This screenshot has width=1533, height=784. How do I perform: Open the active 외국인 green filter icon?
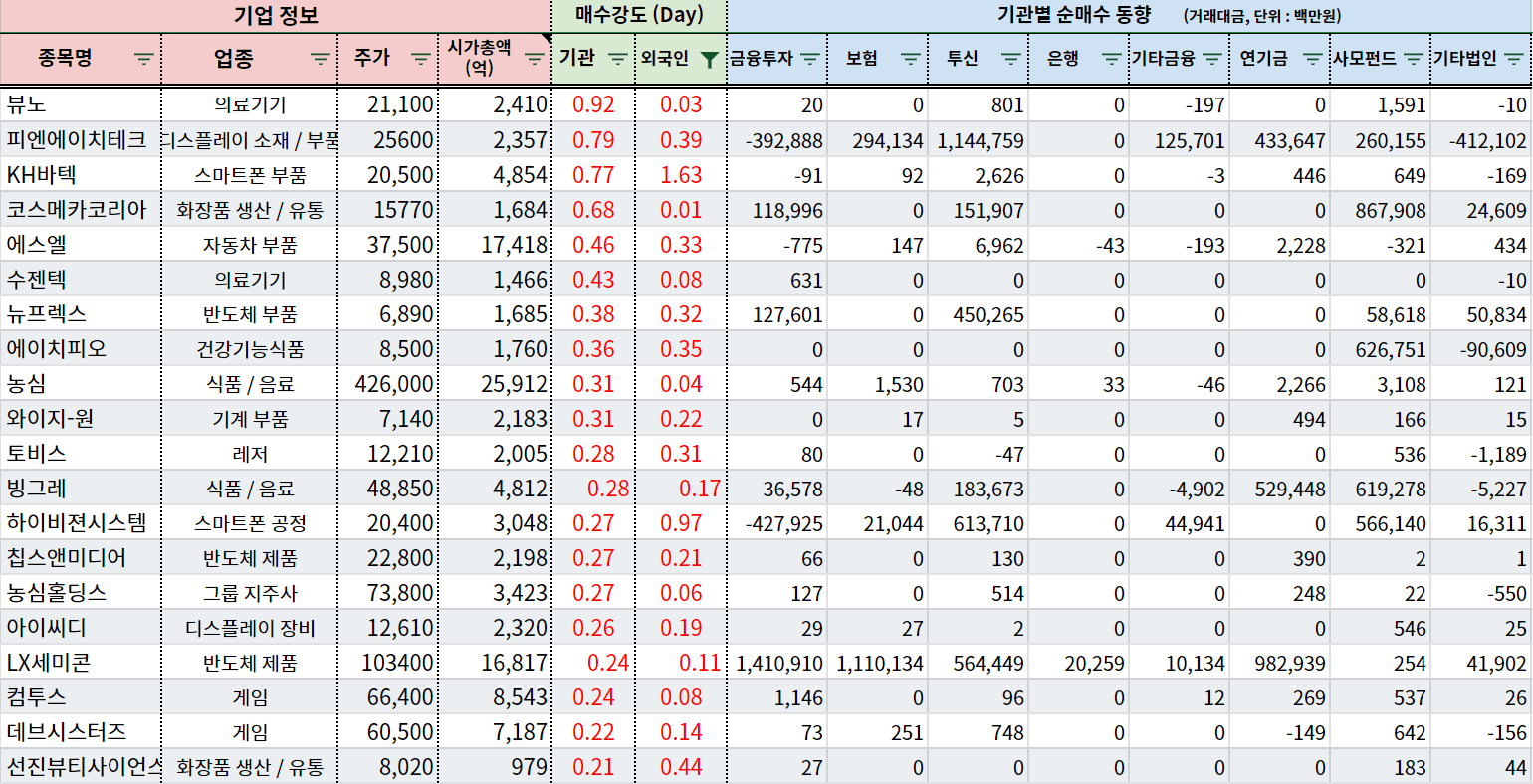(709, 60)
